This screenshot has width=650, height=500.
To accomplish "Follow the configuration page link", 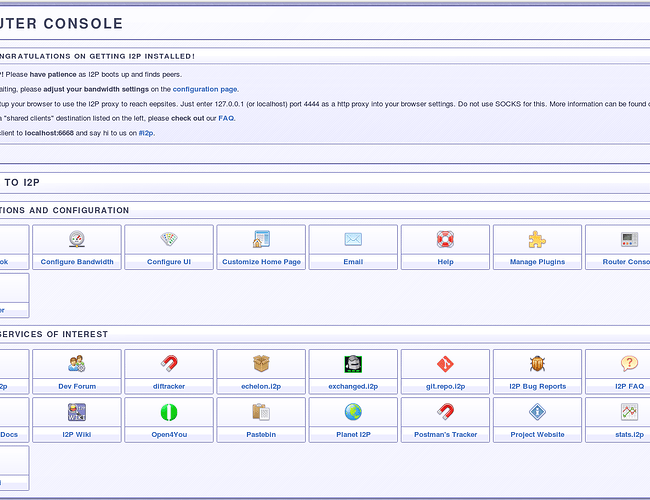I will [205, 89].
